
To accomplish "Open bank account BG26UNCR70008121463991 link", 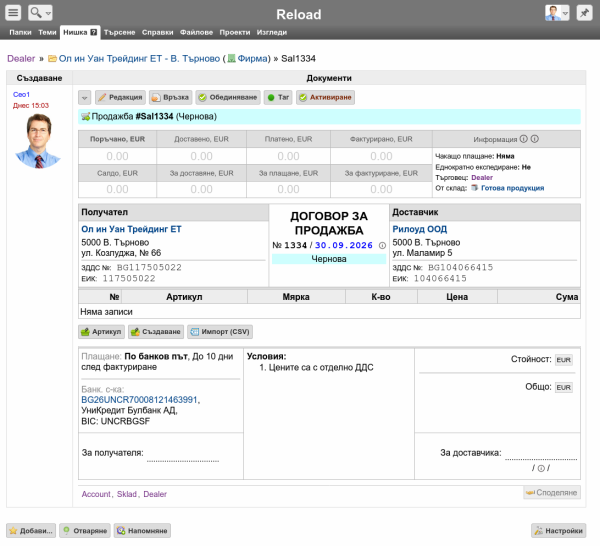I will 139,400.
